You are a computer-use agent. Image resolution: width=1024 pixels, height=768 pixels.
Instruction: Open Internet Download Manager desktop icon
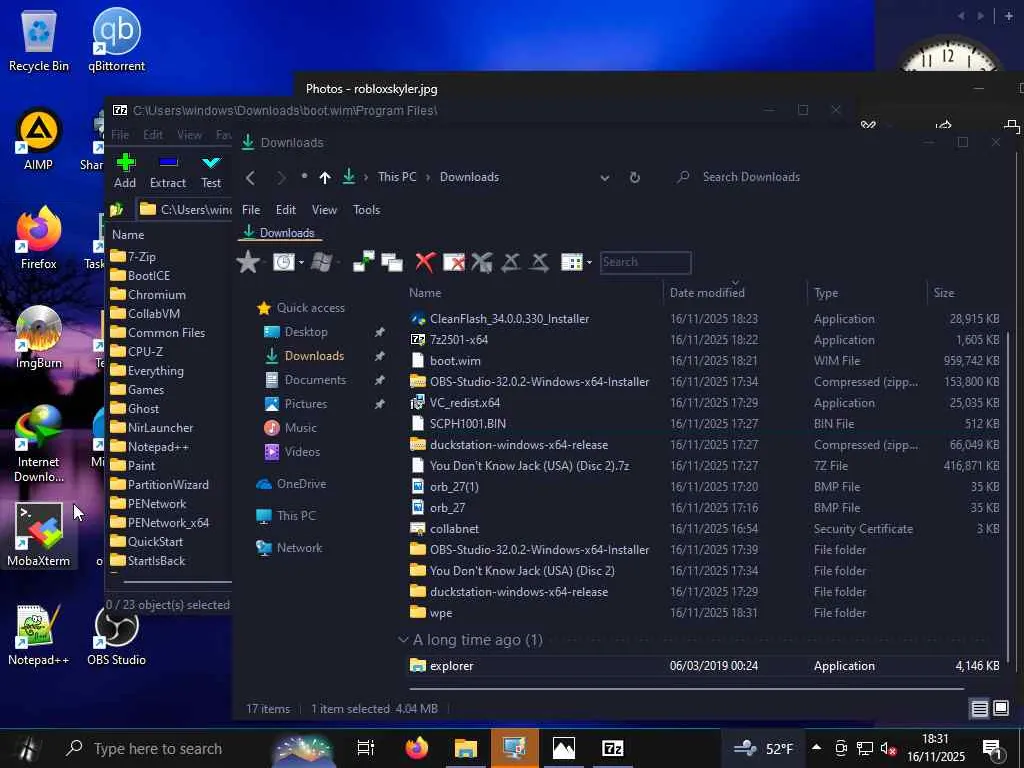pos(39,444)
